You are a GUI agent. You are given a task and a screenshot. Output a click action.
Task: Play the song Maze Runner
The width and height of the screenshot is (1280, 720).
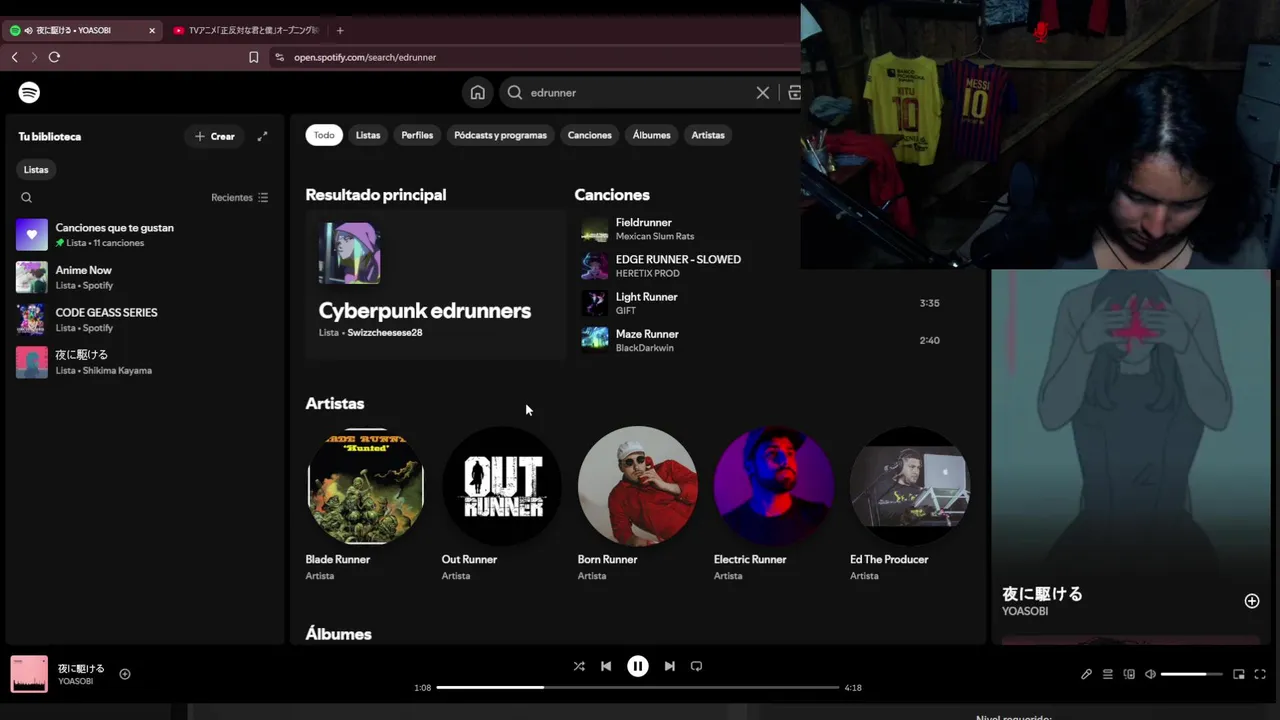[647, 334]
